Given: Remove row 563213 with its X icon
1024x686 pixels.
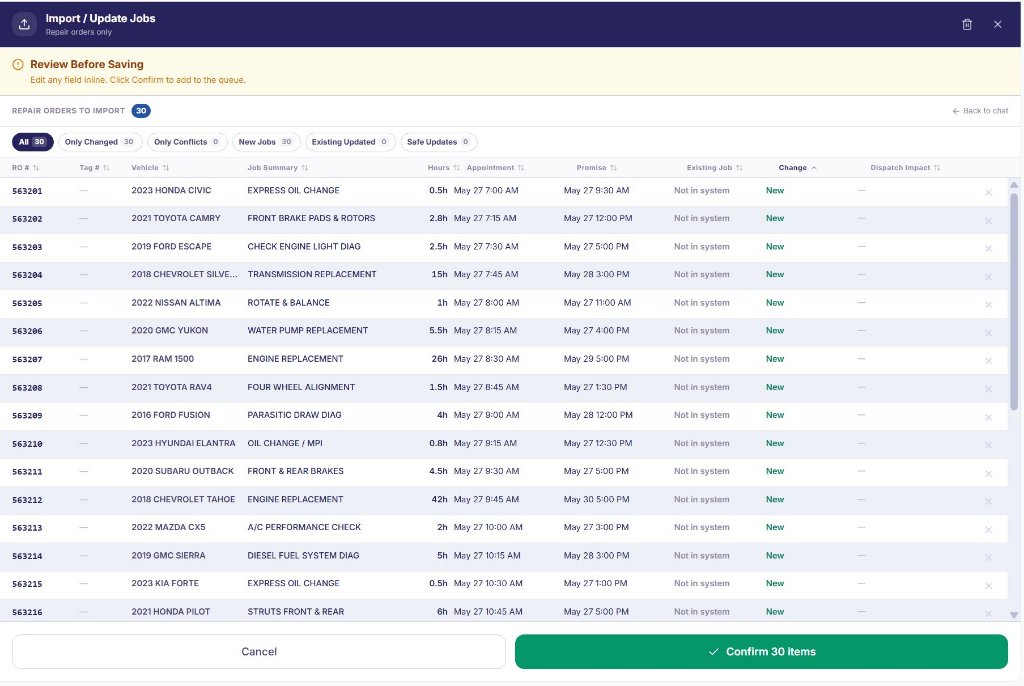Looking at the screenshot, I should [988, 529].
